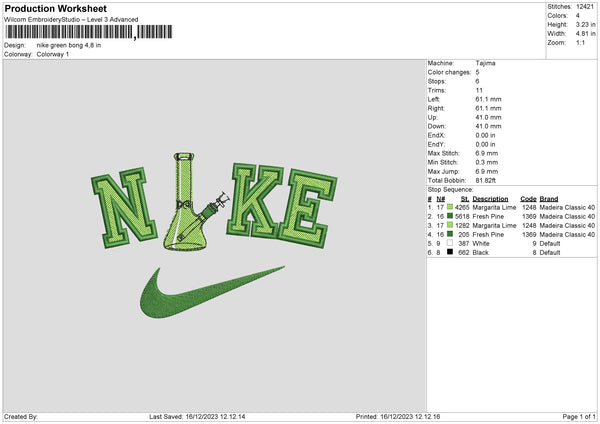This screenshot has width=600, height=424.
Task: Click the Machine value 'Tajima'
Action: 485,63
